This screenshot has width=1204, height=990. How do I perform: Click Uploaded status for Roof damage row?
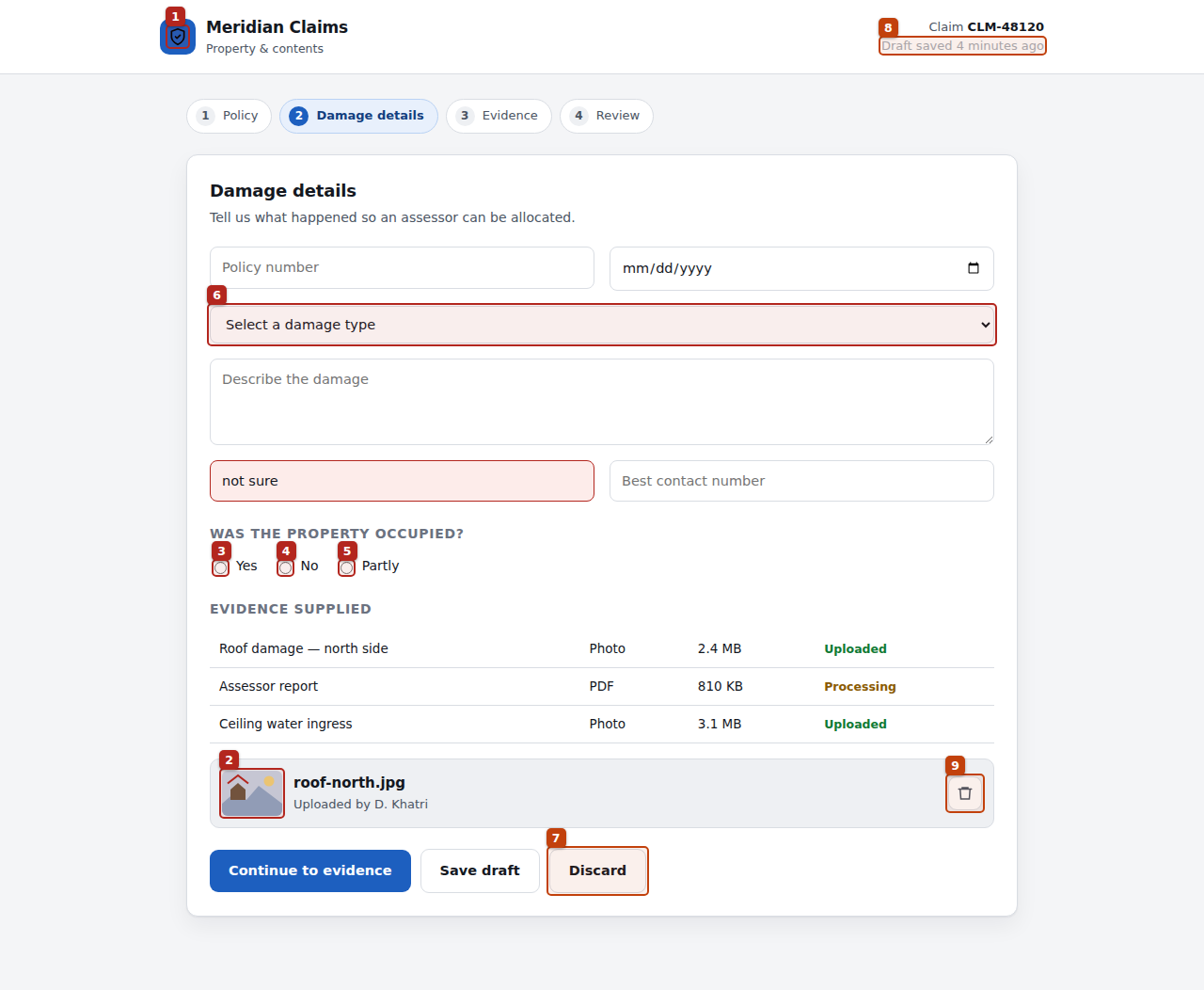pyautogui.click(x=855, y=648)
